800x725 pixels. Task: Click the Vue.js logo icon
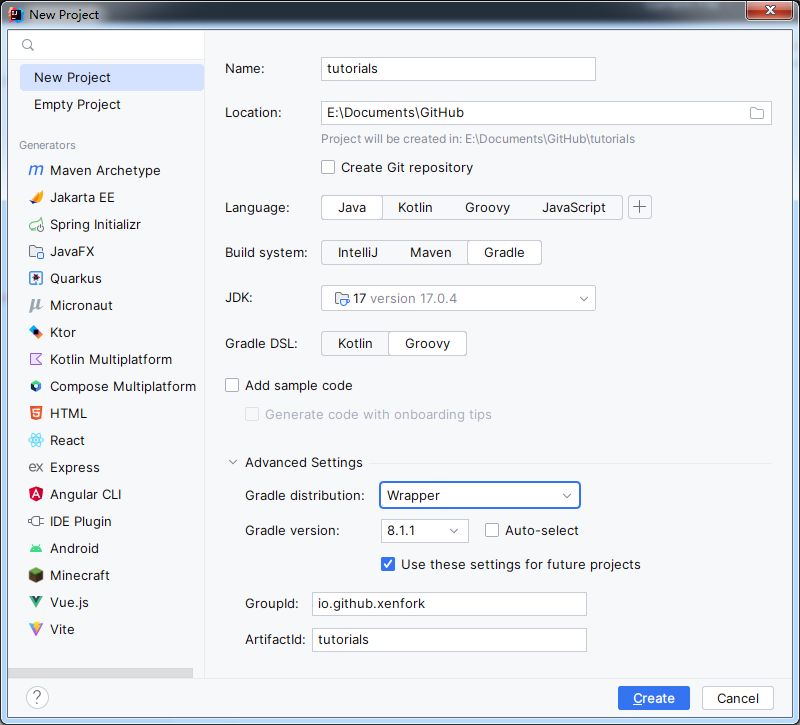coord(36,602)
